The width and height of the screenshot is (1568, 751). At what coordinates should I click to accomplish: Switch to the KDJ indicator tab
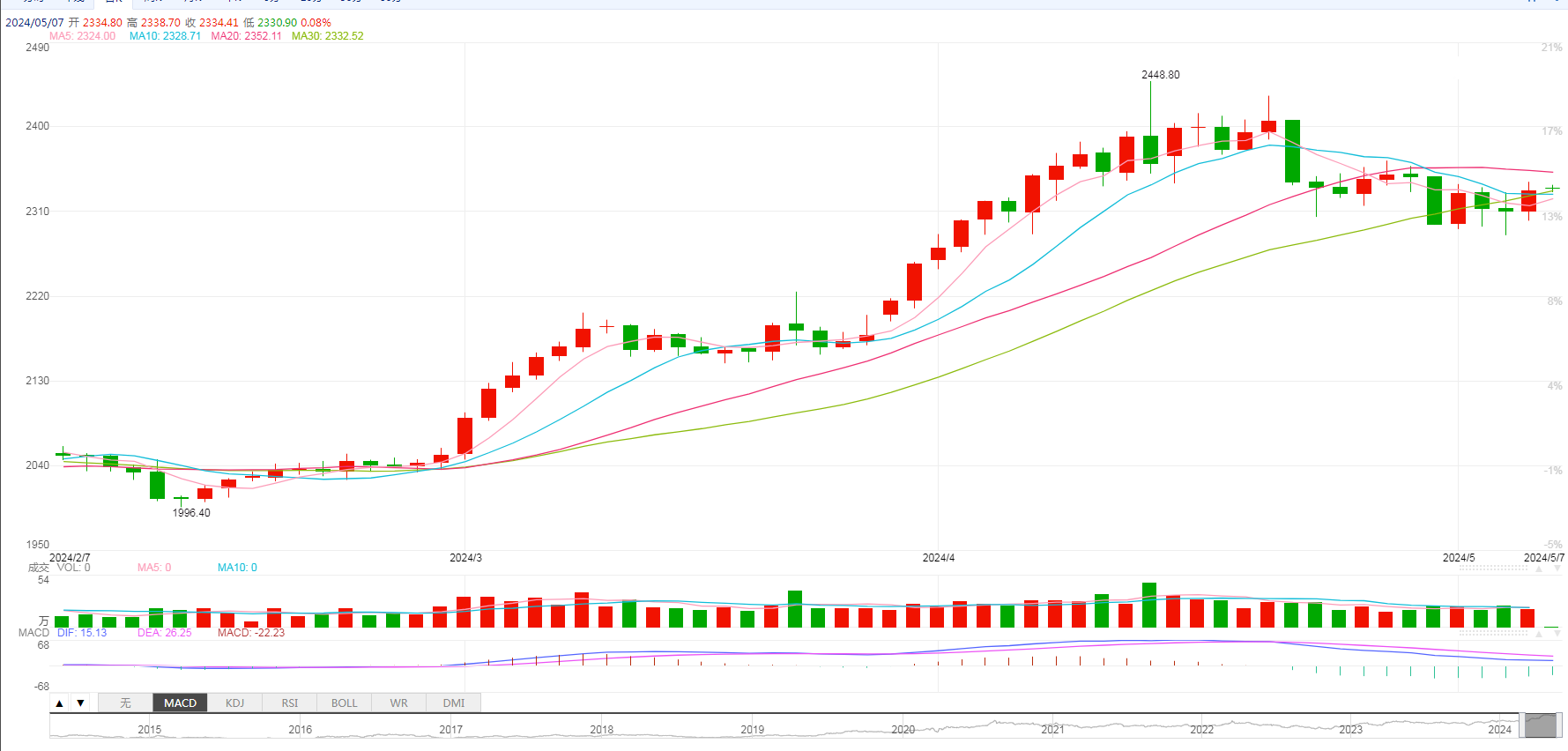pos(234,703)
